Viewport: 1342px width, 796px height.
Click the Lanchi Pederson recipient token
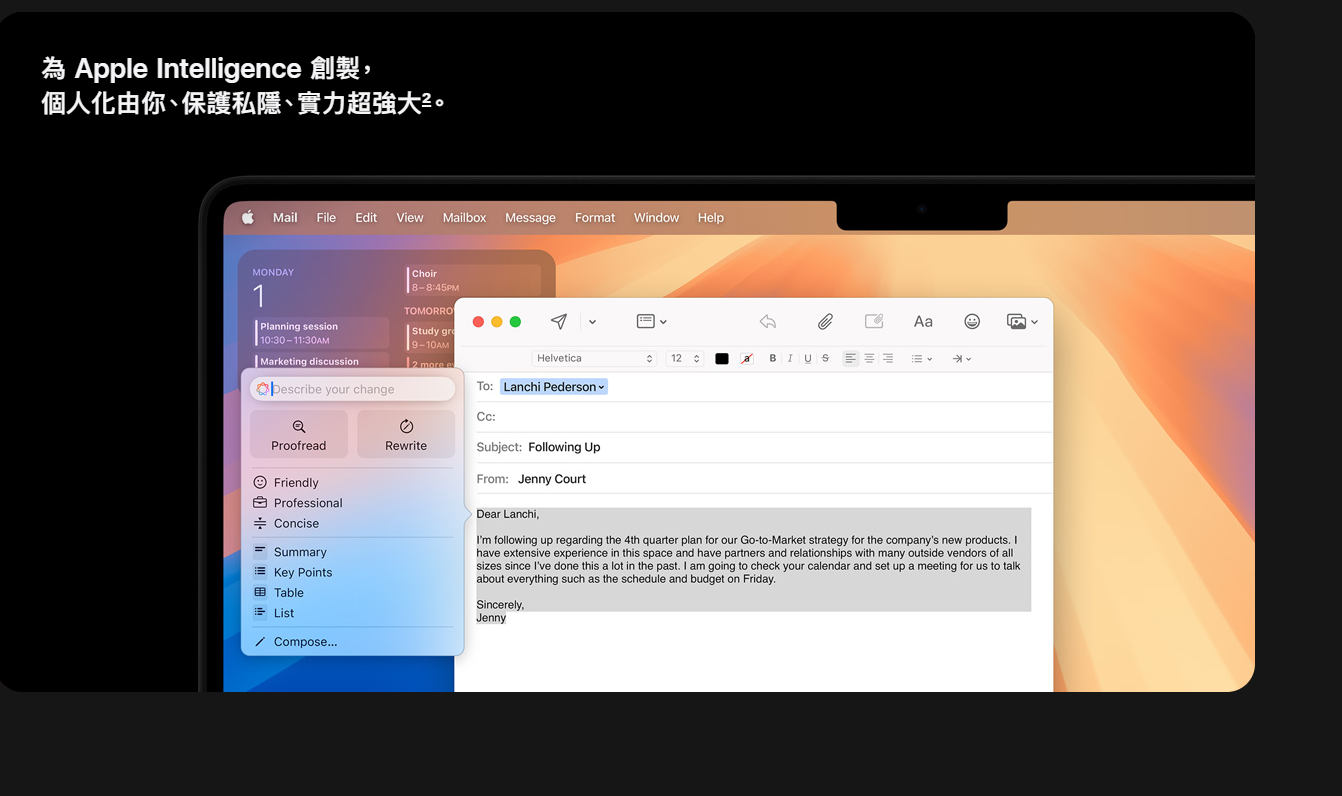pyautogui.click(x=554, y=387)
